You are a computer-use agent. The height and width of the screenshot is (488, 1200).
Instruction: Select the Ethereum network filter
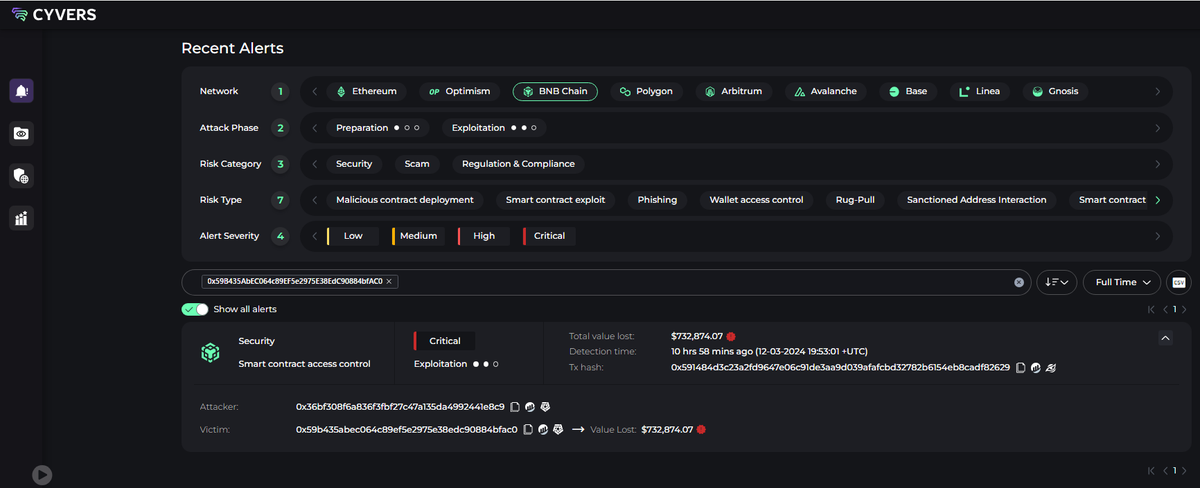click(x=366, y=91)
